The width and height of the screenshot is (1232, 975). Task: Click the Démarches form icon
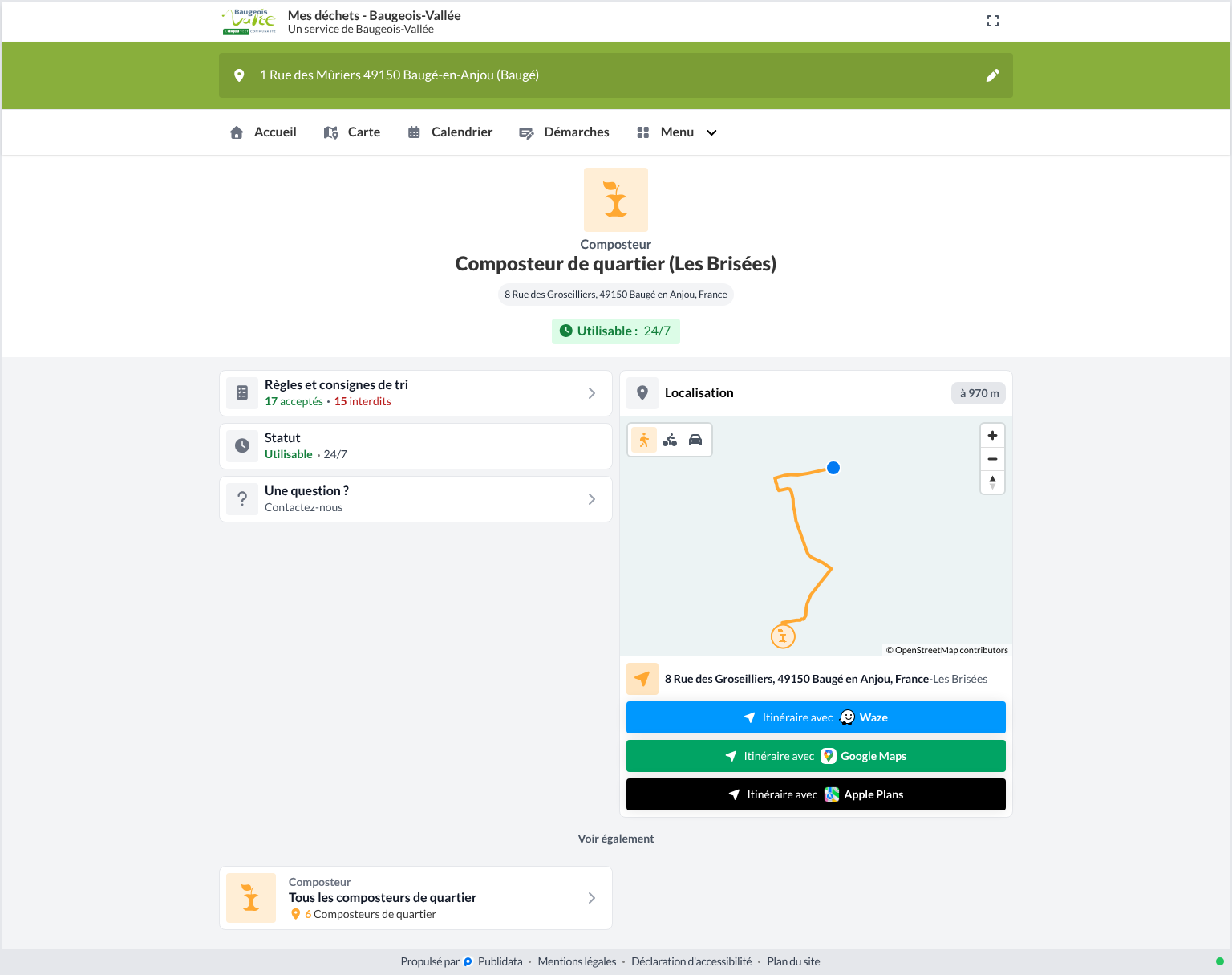click(526, 132)
